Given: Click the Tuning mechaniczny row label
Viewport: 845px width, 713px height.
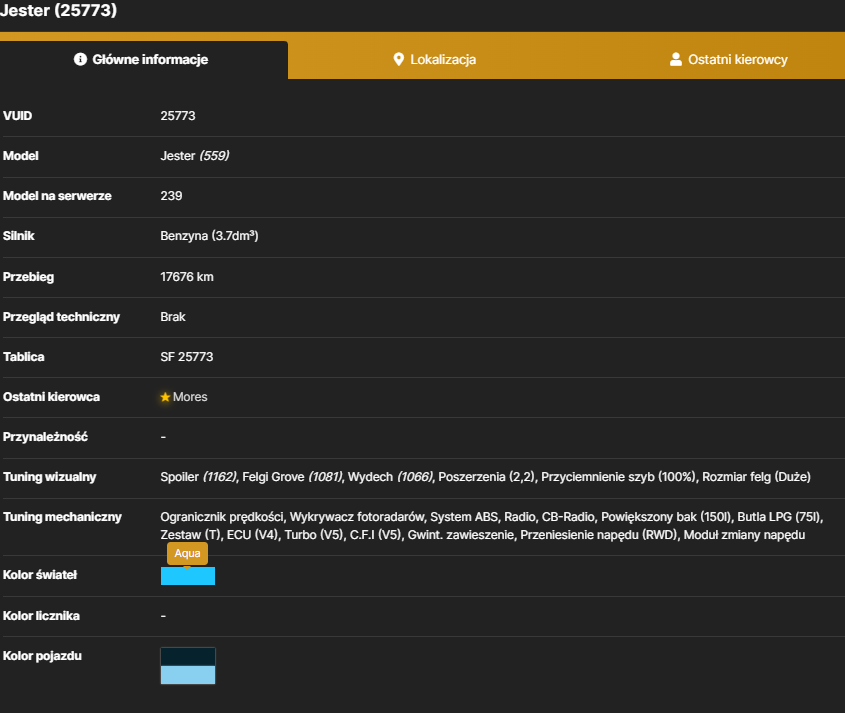Looking at the screenshot, I should click(63, 517).
